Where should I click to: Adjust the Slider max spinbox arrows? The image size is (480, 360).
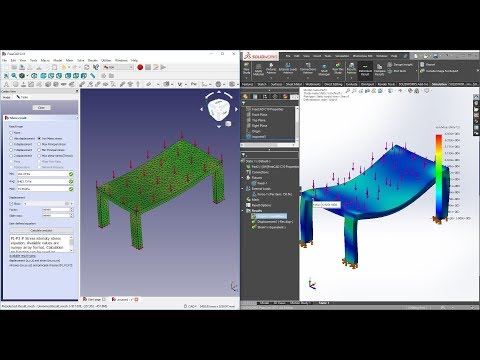[72, 216]
